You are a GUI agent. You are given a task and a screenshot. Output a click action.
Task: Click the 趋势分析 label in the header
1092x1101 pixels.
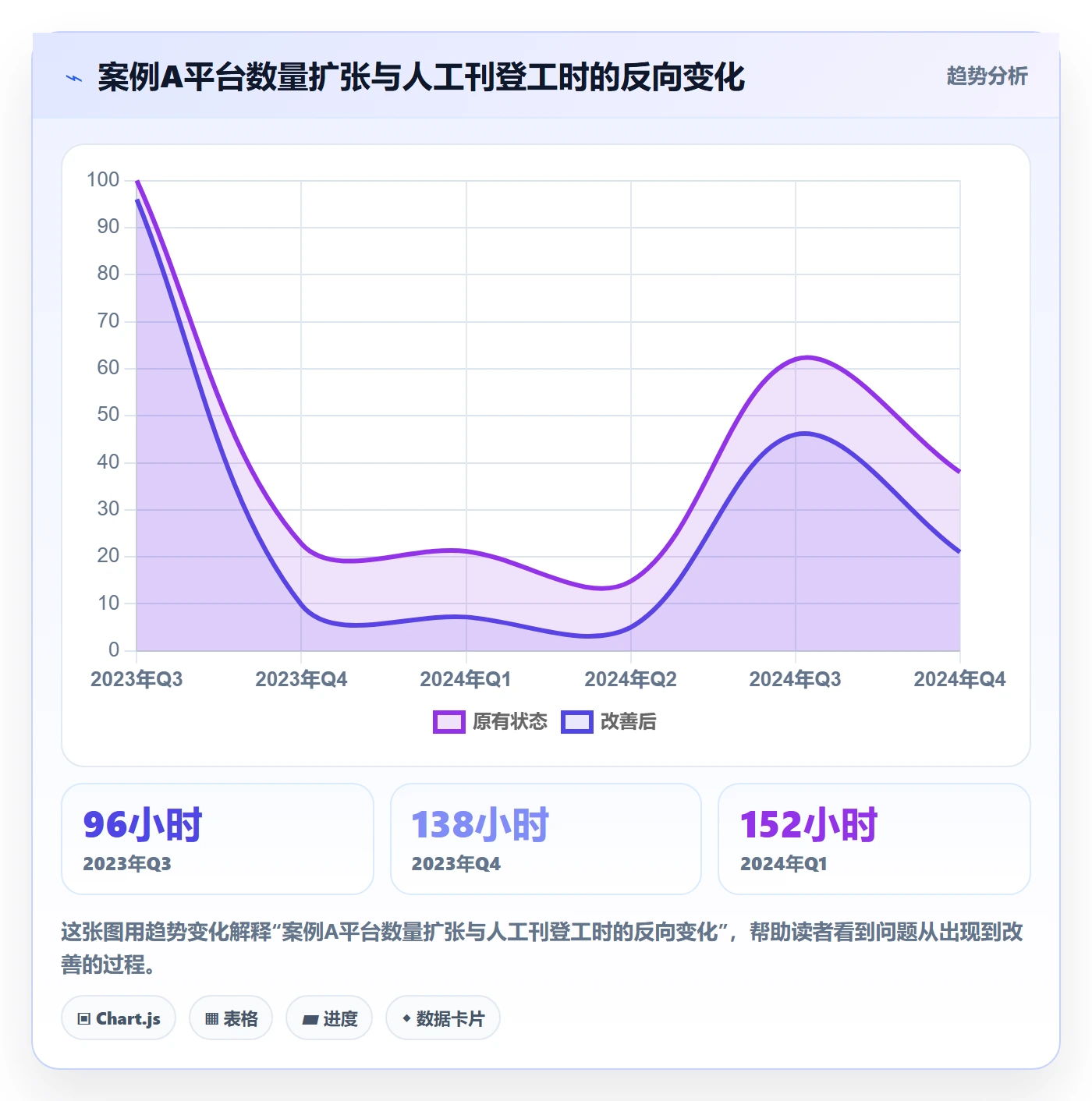[x=987, y=76]
